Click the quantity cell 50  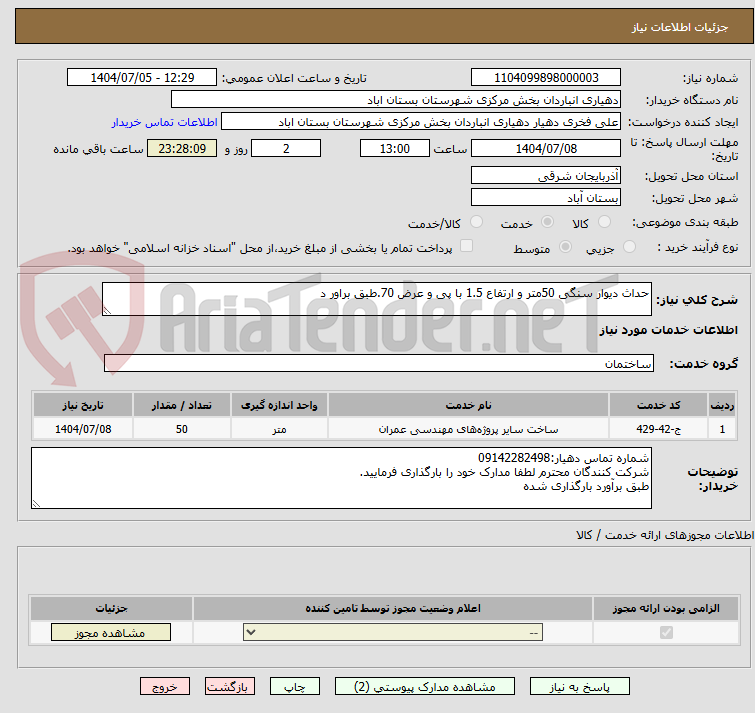click(x=182, y=428)
